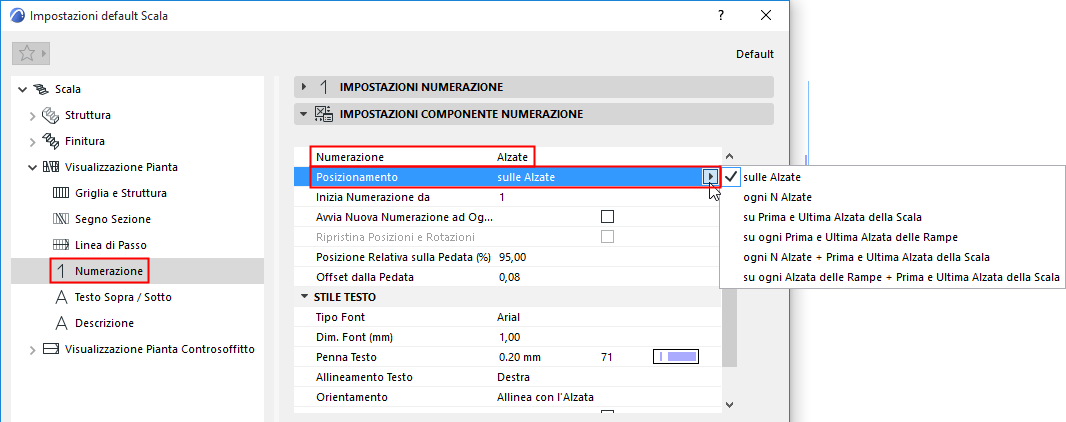Click the Penna Testo pen swatch
The width and height of the screenshot is (1066, 422).
(676, 356)
